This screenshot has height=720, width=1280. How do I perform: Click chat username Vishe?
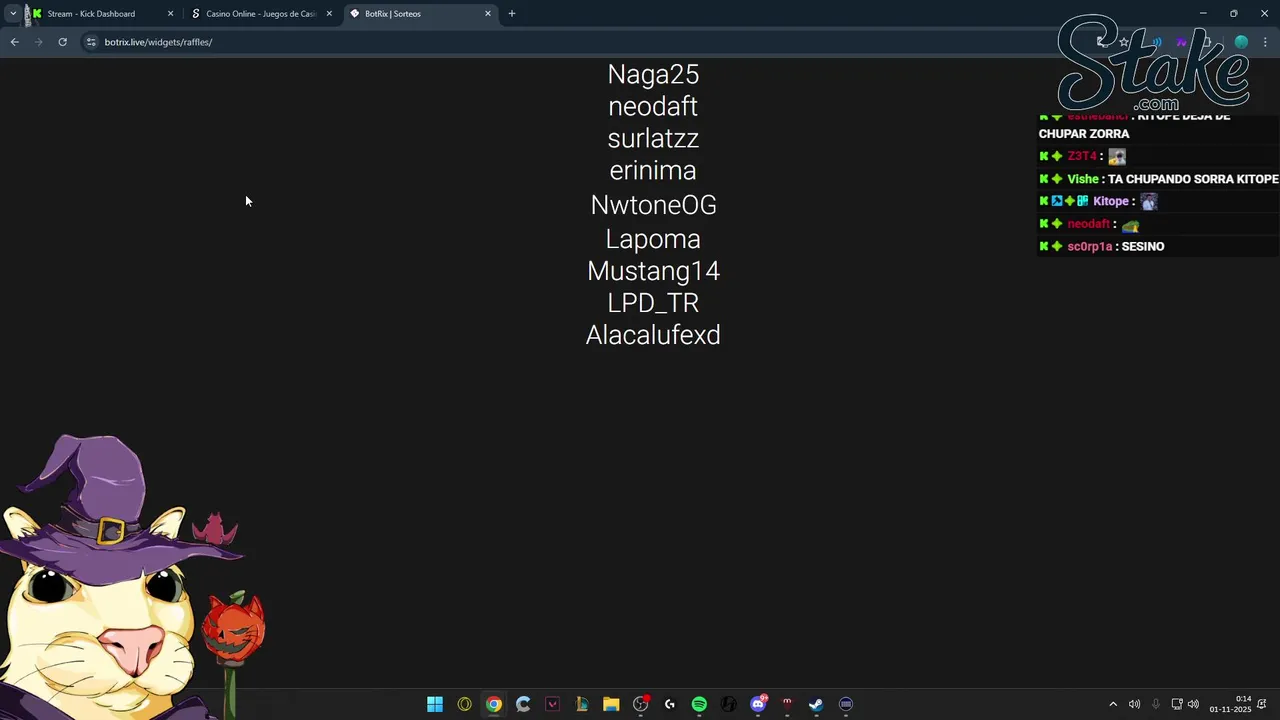pos(1083,179)
